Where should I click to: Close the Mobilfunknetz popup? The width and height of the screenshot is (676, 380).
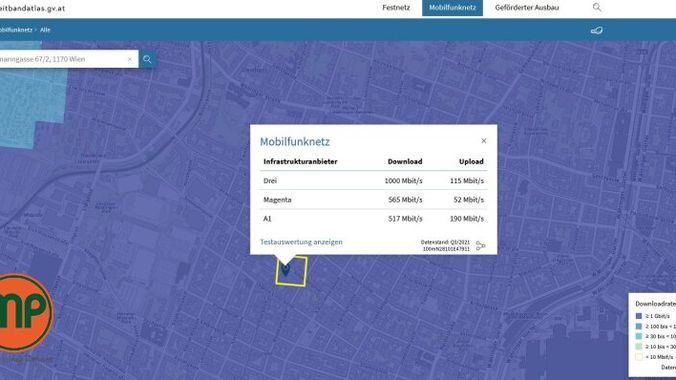pyautogui.click(x=484, y=141)
